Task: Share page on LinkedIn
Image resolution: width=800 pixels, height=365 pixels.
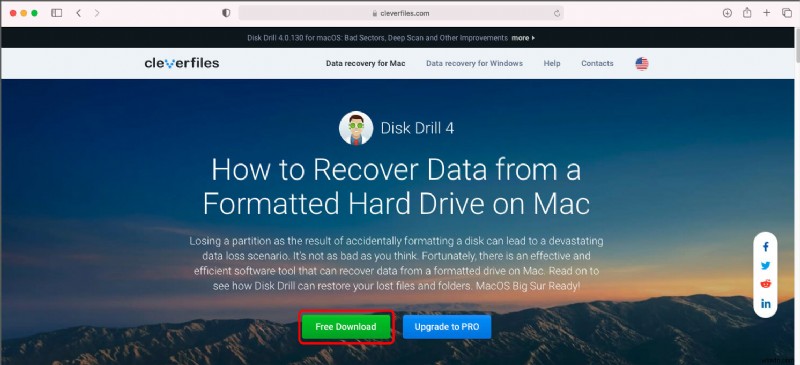Action: click(766, 304)
